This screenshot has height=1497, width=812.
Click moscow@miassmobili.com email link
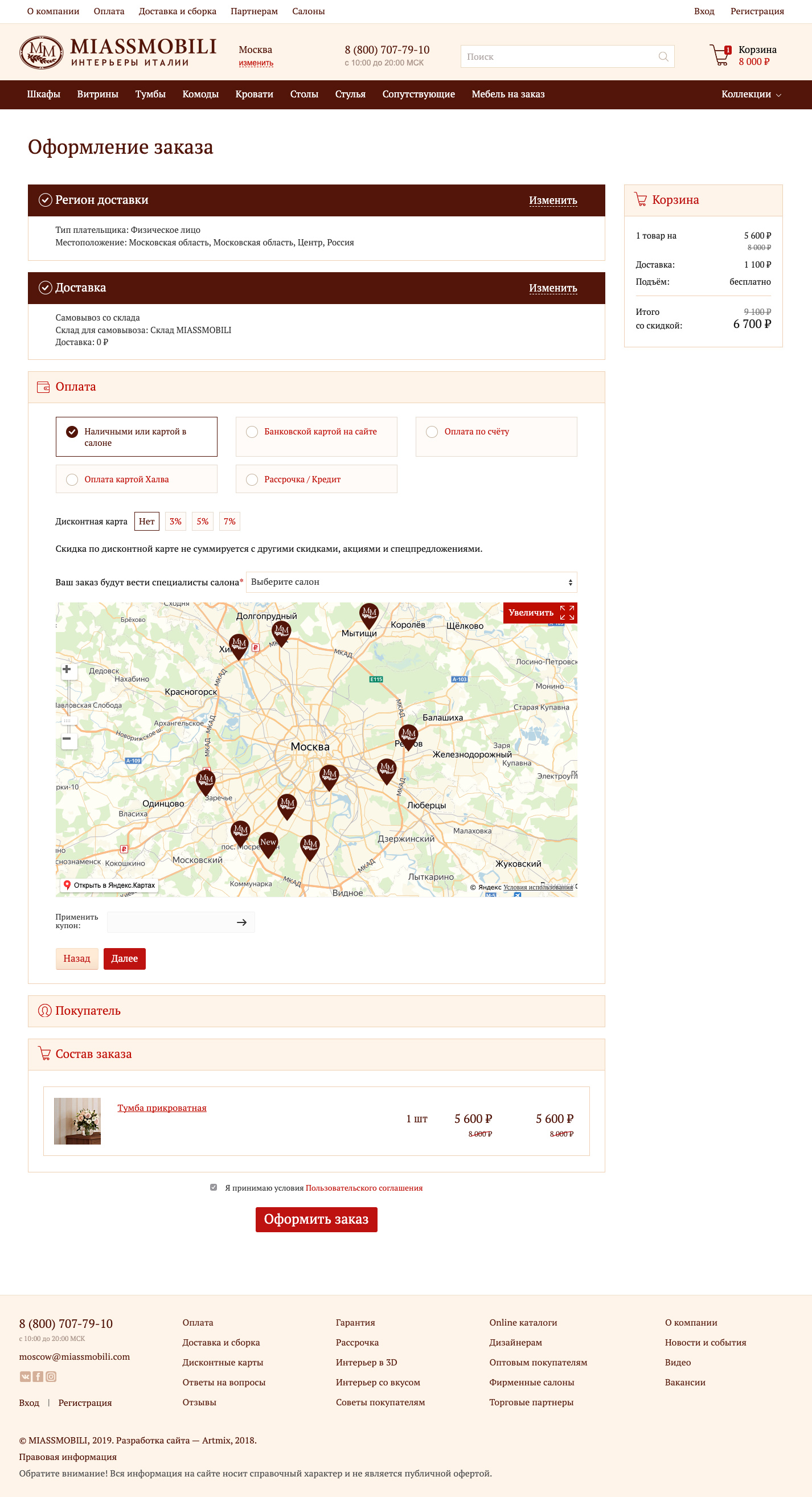75,1356
